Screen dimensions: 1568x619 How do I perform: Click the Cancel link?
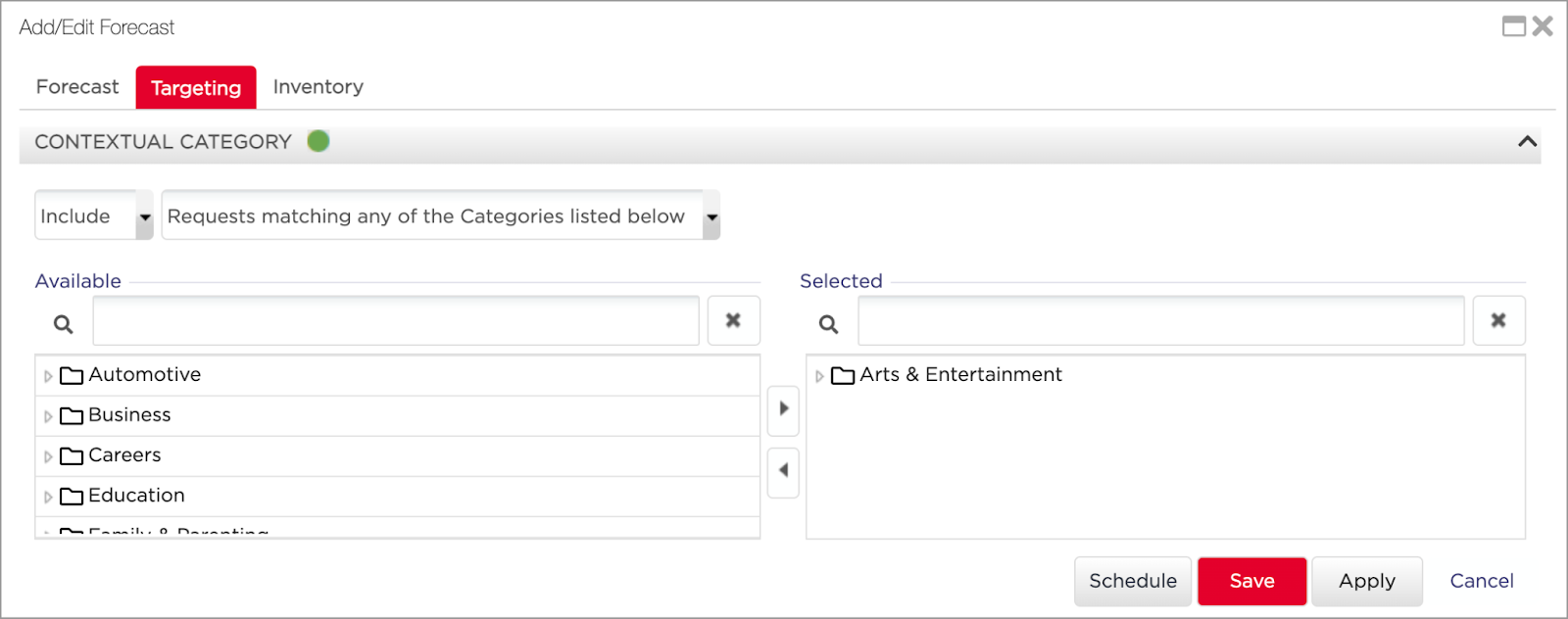1481,581
